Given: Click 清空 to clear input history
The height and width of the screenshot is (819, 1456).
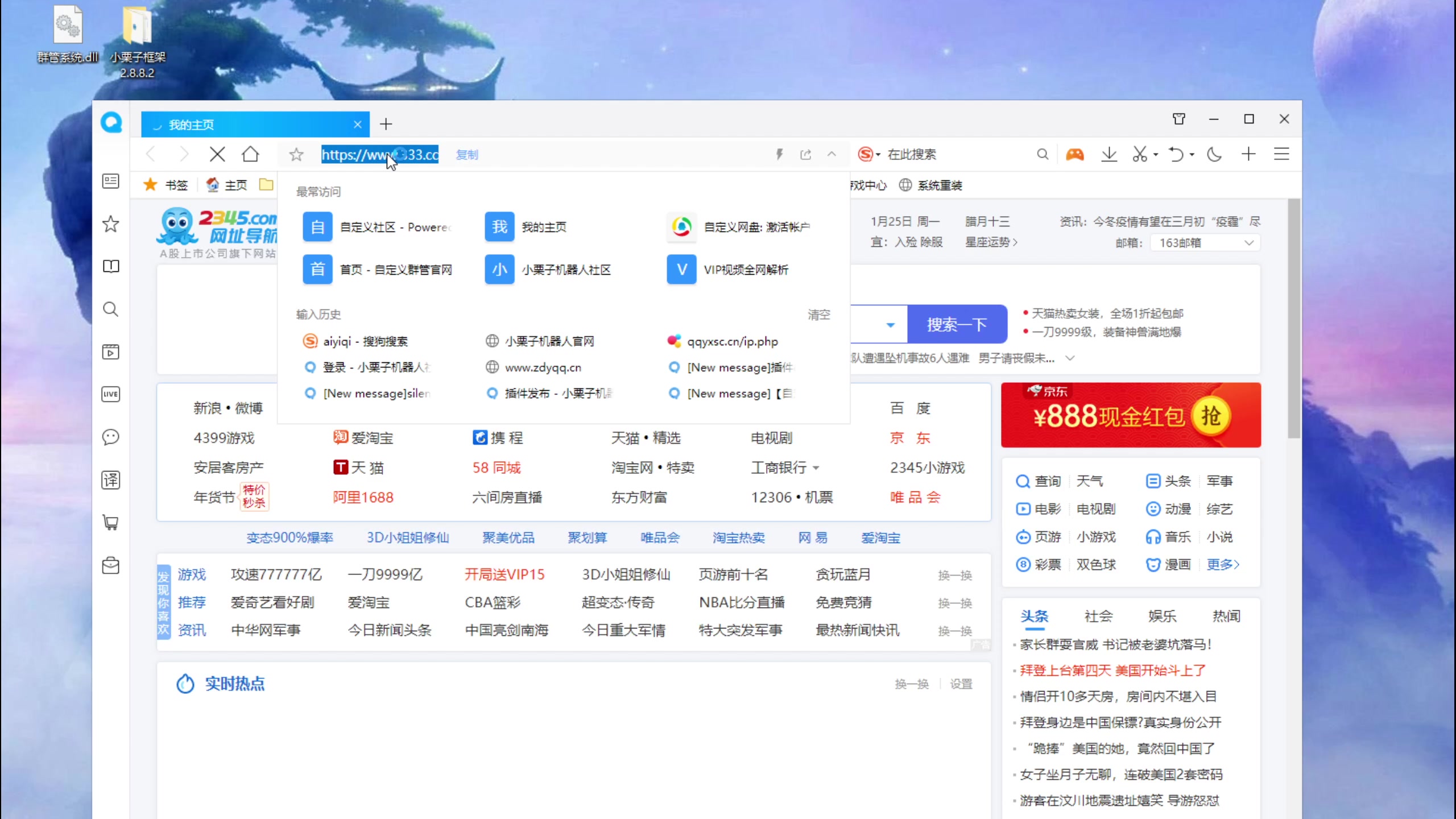Looking at the screenshot, I should pyautogui.click(x=819, y=315).
